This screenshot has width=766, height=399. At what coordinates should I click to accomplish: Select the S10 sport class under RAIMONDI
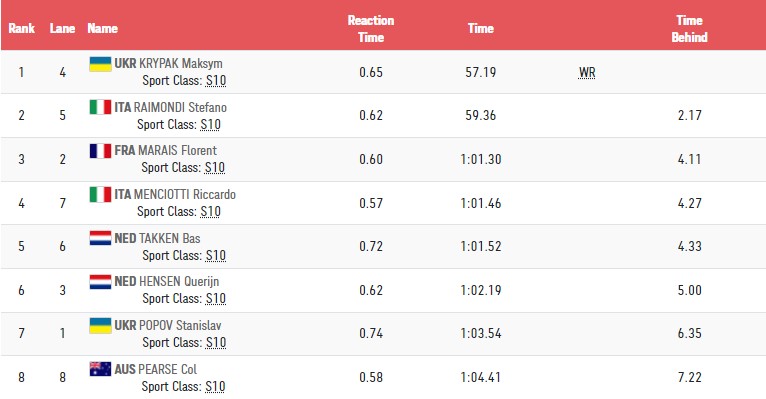[211, 125]
